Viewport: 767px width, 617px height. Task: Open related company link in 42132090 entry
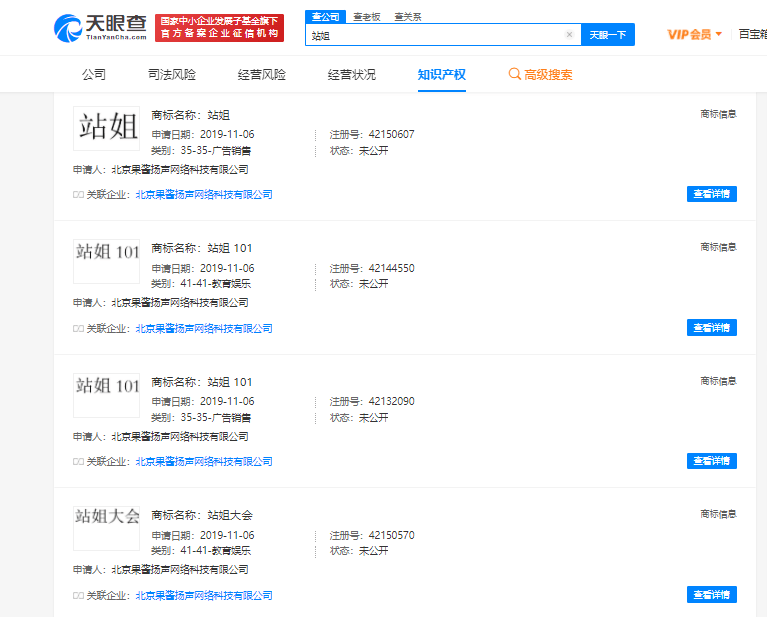point(204,461)
